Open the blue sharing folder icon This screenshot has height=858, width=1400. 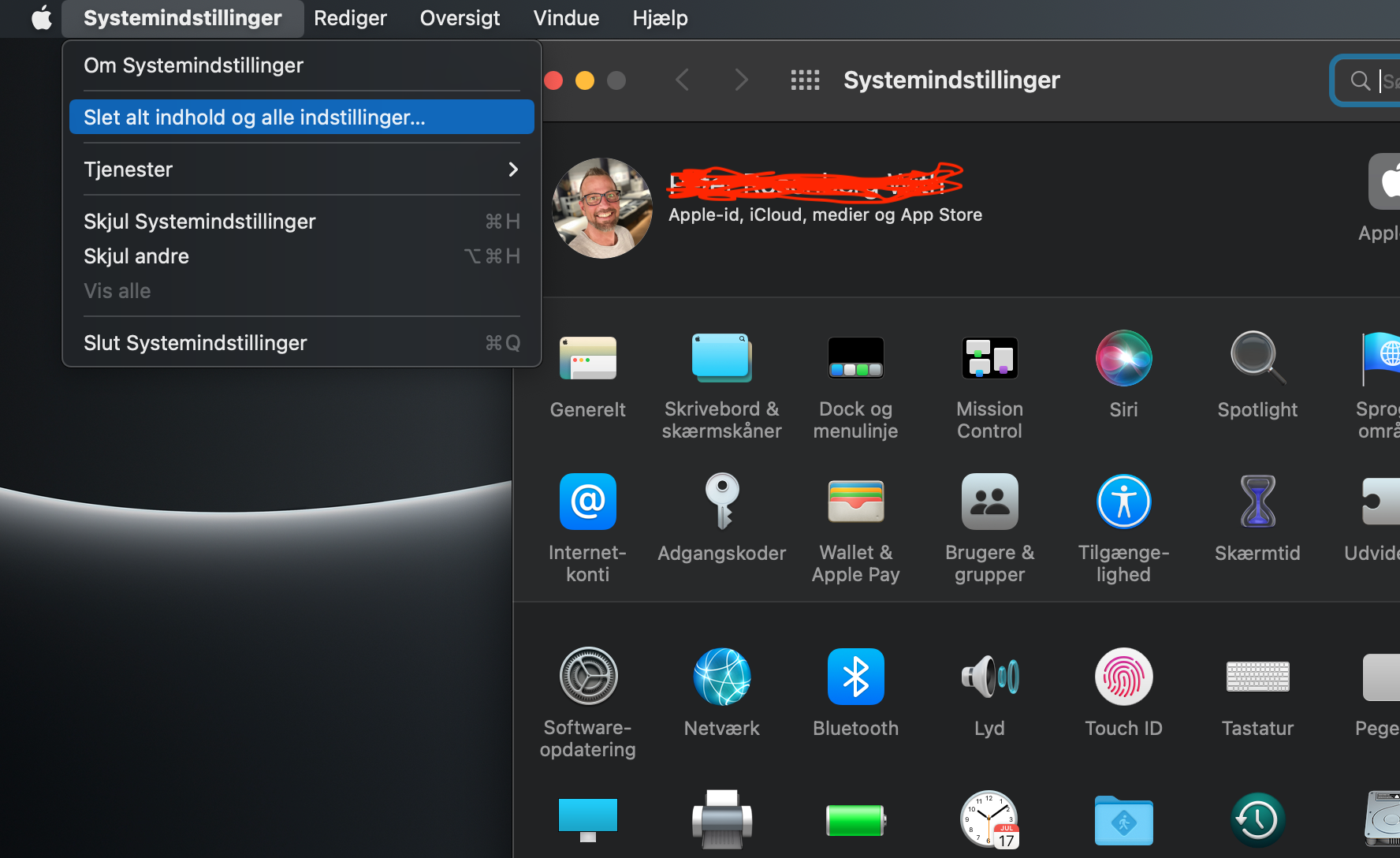pos(1123,820)
